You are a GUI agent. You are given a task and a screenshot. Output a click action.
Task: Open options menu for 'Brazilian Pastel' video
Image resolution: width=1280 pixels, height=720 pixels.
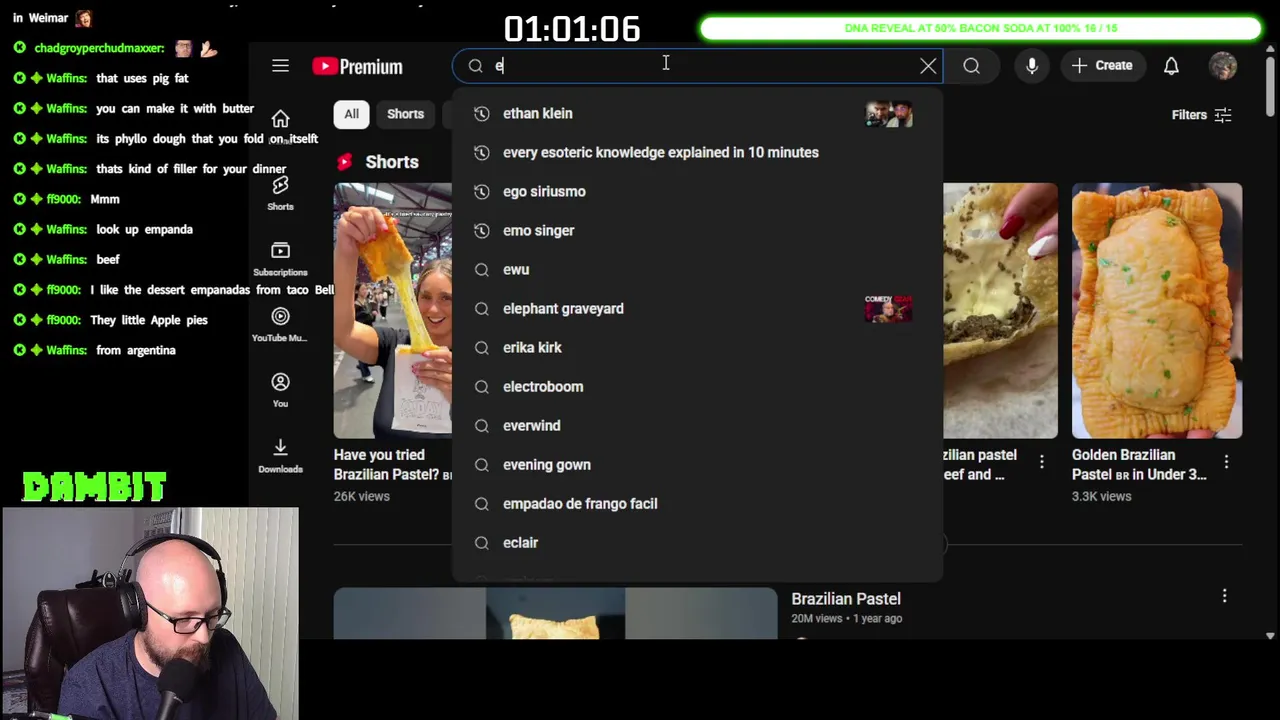(x=1224, y=596)
